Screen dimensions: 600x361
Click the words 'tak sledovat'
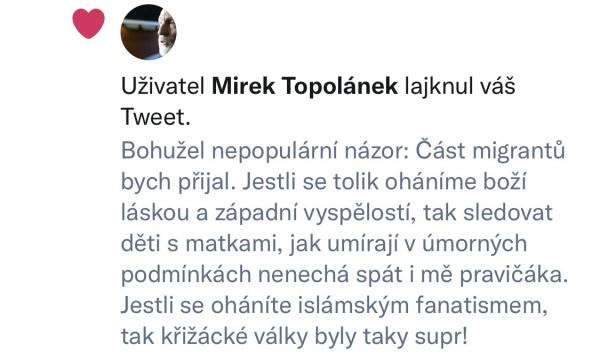pyautogui.click(x=488, y=212)
